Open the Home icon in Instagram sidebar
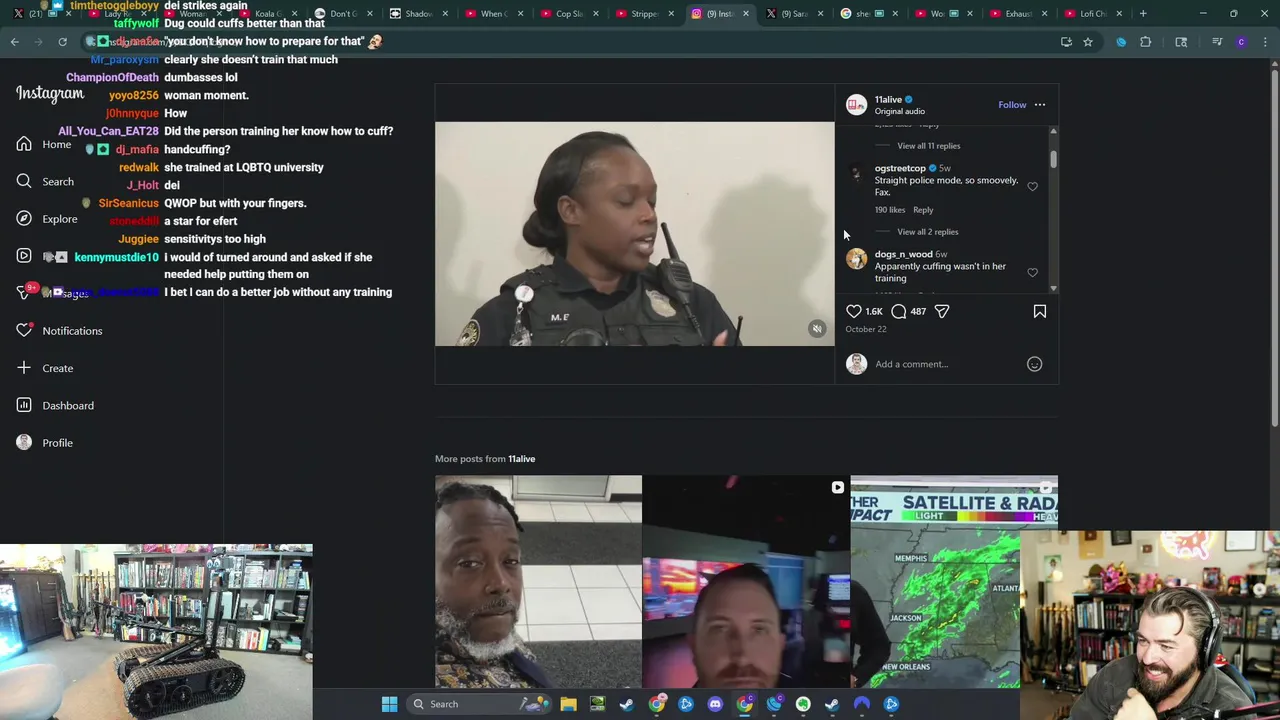Image resolution: width=1280 pixels, height=720 pixels. click(x=24, y=144)
